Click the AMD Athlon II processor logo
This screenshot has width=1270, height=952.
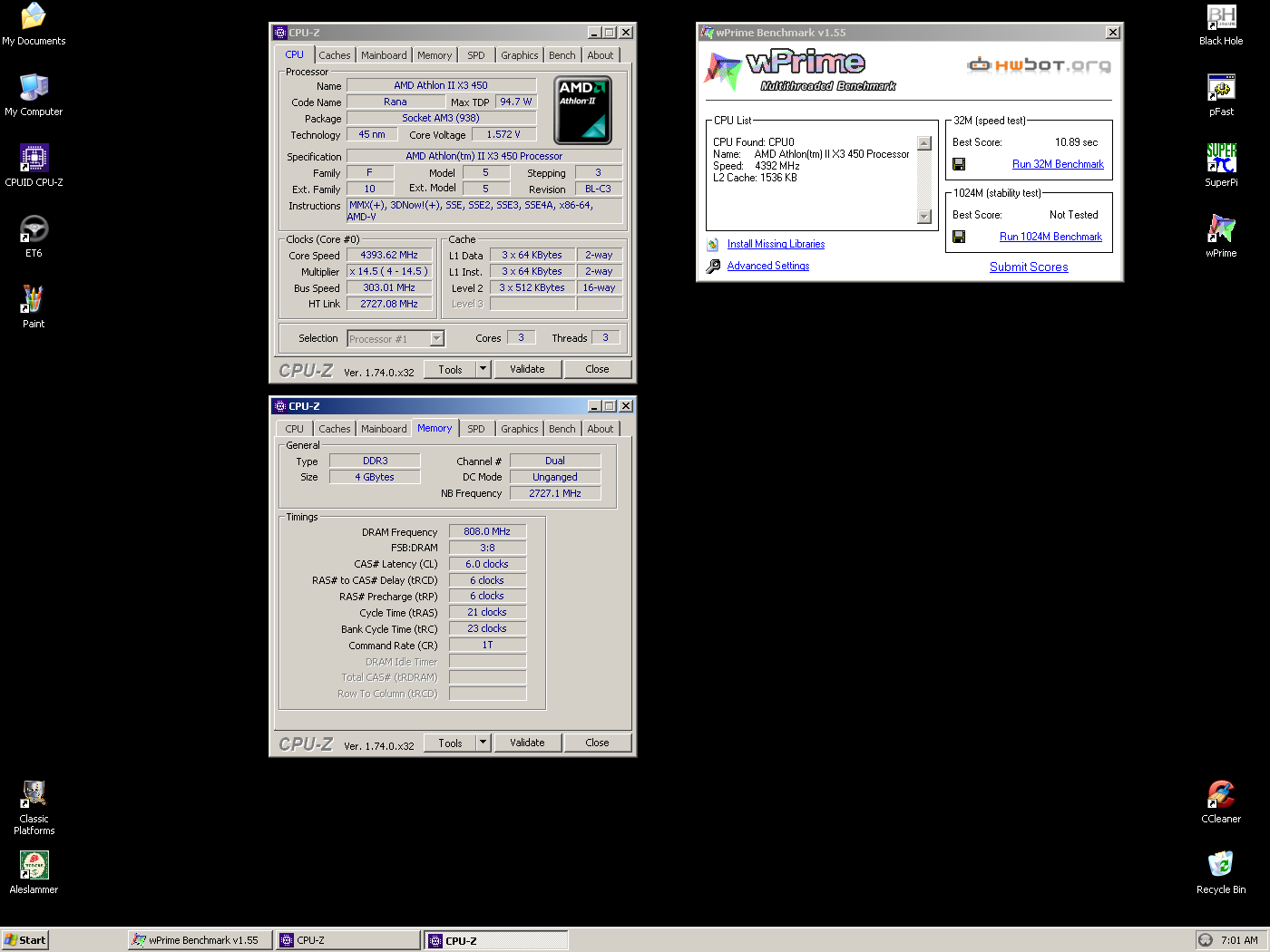pos(583,110)
